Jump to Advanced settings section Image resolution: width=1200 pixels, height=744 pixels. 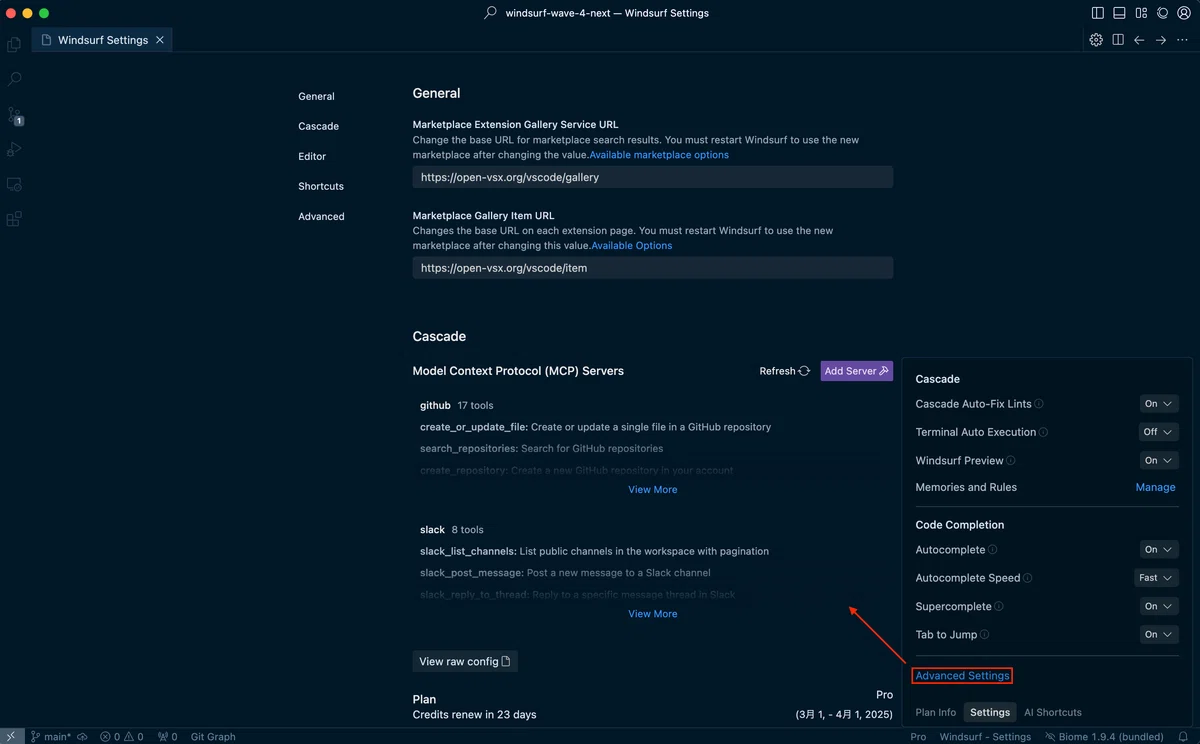tap(321, 216)
